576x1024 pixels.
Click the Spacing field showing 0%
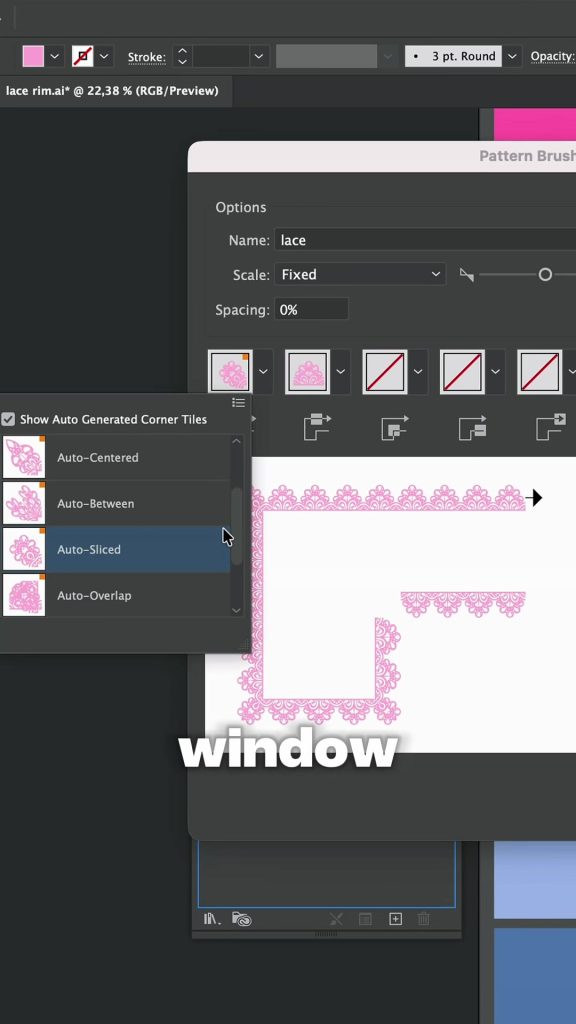pyautogui.click(x=312, y=310)
